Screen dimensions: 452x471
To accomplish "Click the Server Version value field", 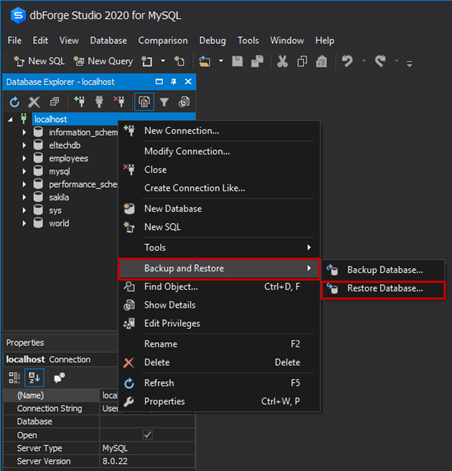I will [147, 461].
